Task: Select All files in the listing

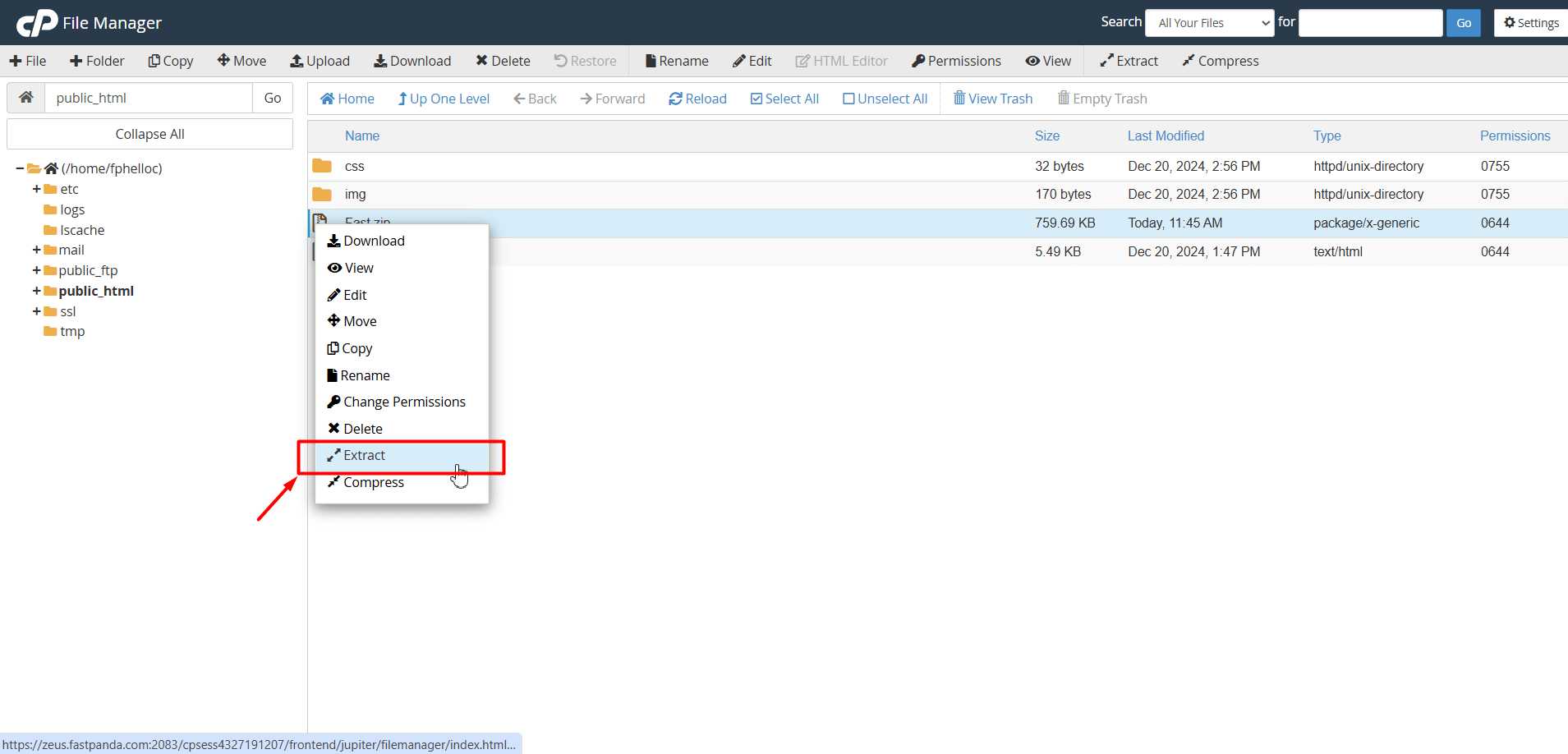Action: 784,98
